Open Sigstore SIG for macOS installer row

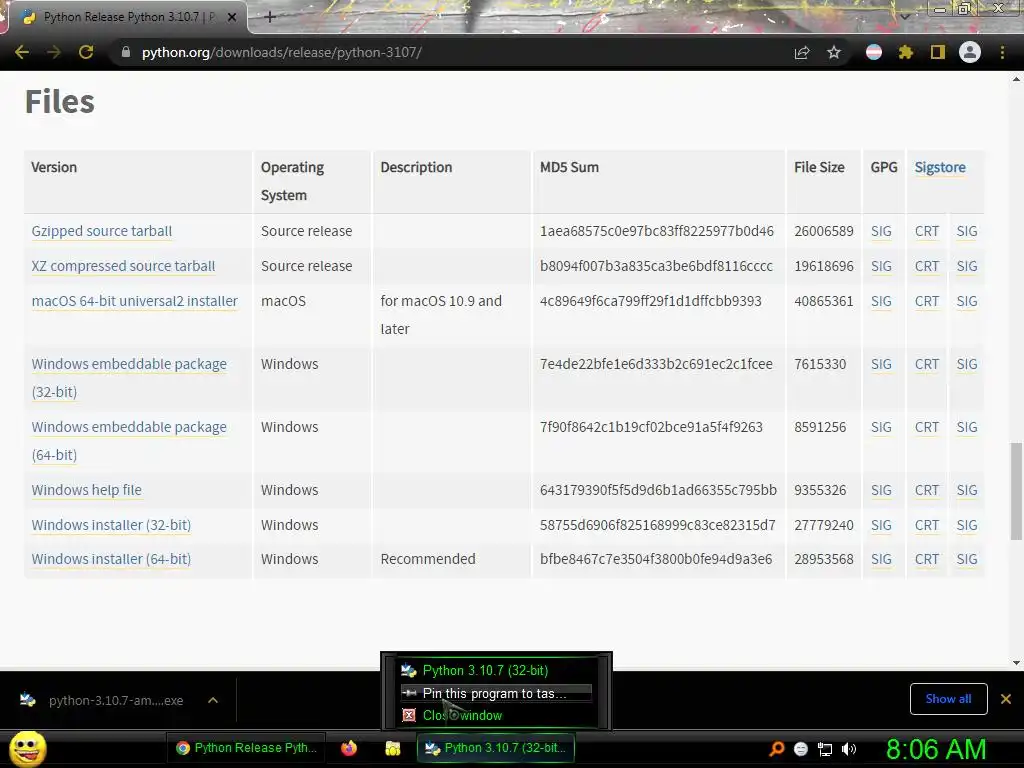(967, 301)
